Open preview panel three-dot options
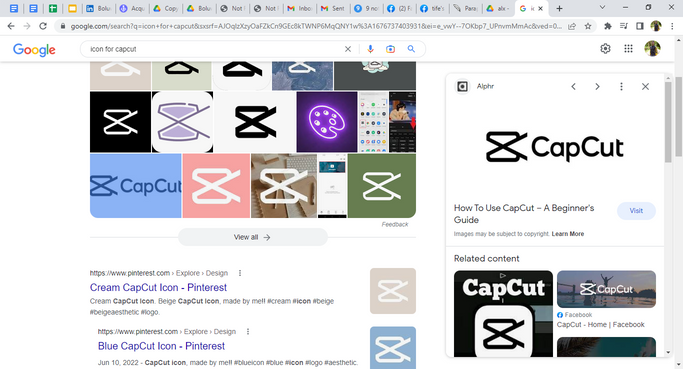 (x=621, y=87)
